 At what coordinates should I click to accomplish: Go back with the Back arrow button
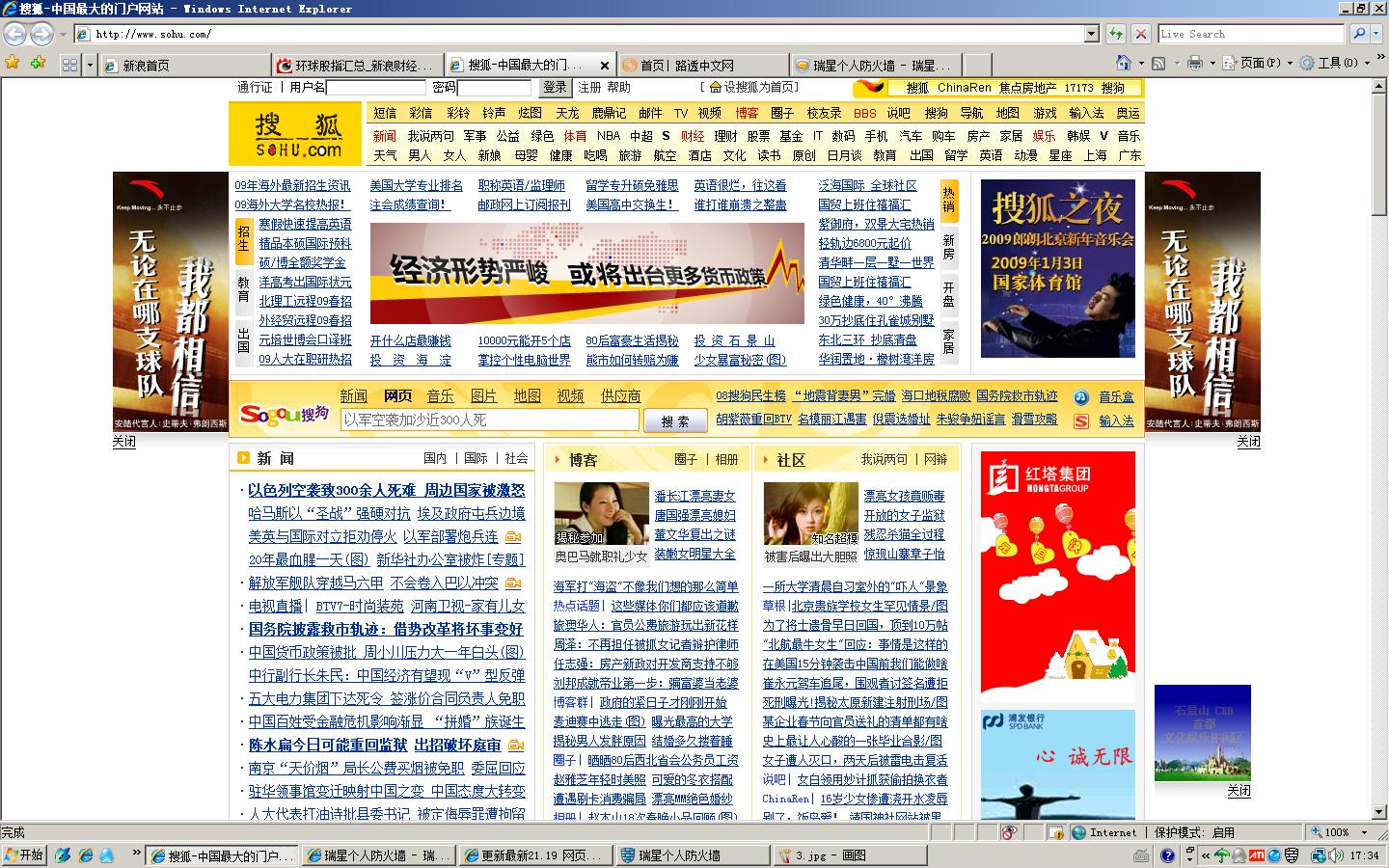[15, 34]
